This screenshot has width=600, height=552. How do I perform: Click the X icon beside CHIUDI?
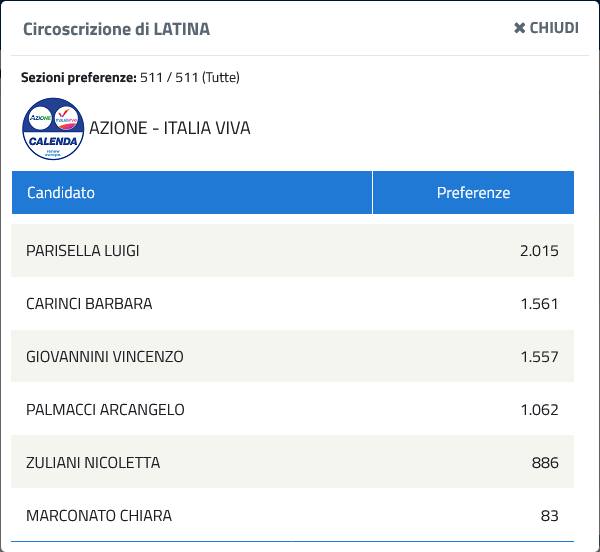[519, 28]
